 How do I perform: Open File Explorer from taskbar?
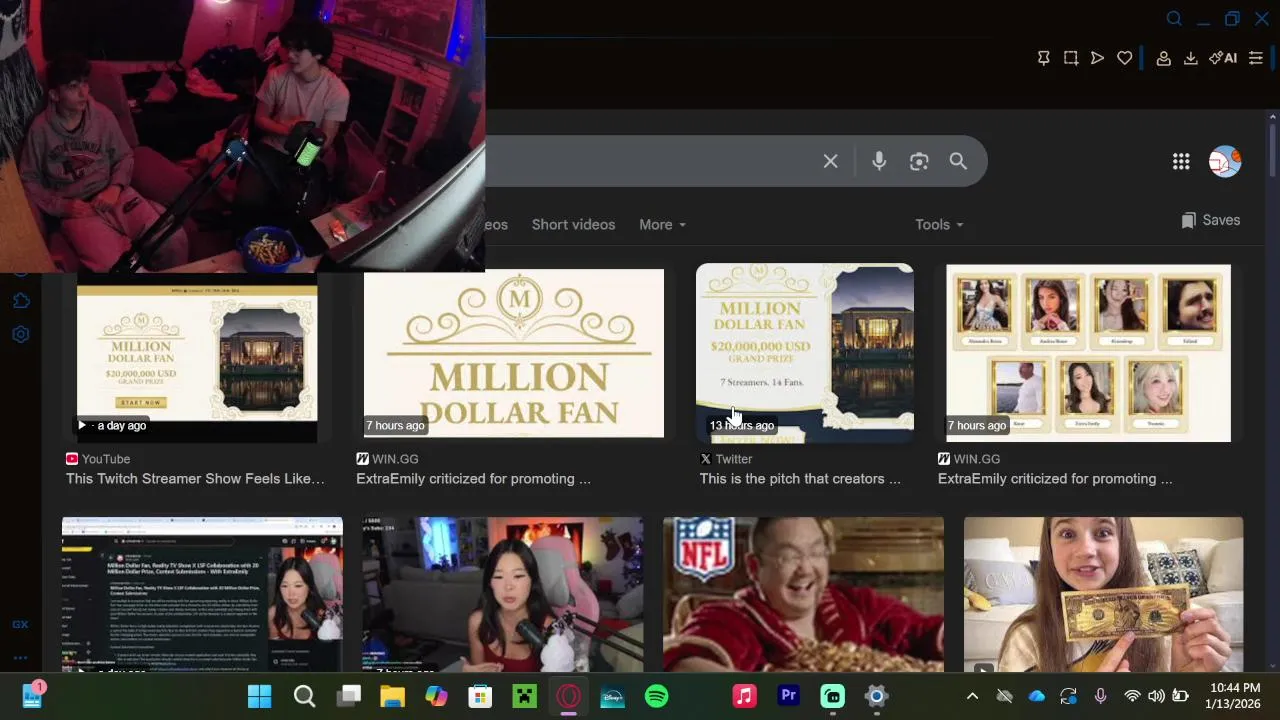point(392,696)
